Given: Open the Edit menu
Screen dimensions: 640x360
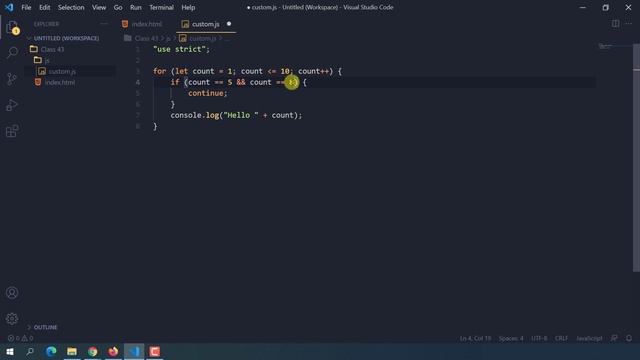Looking at the screenshot, I should pyautogui.click(x=44, y=7).
